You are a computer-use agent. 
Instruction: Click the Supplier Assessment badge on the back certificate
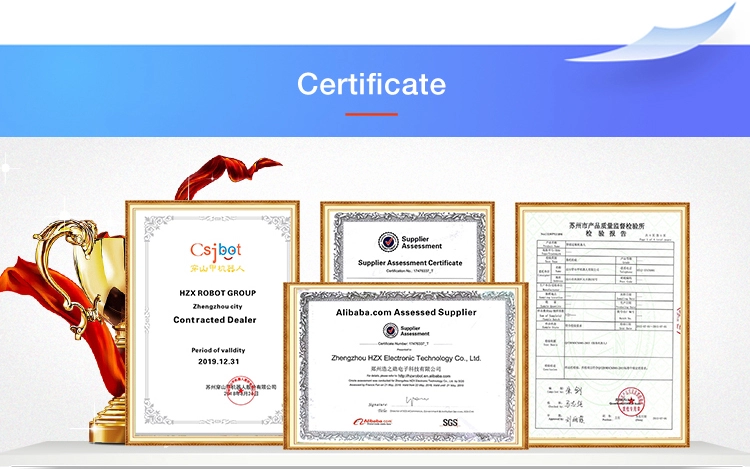click(410, 241)
